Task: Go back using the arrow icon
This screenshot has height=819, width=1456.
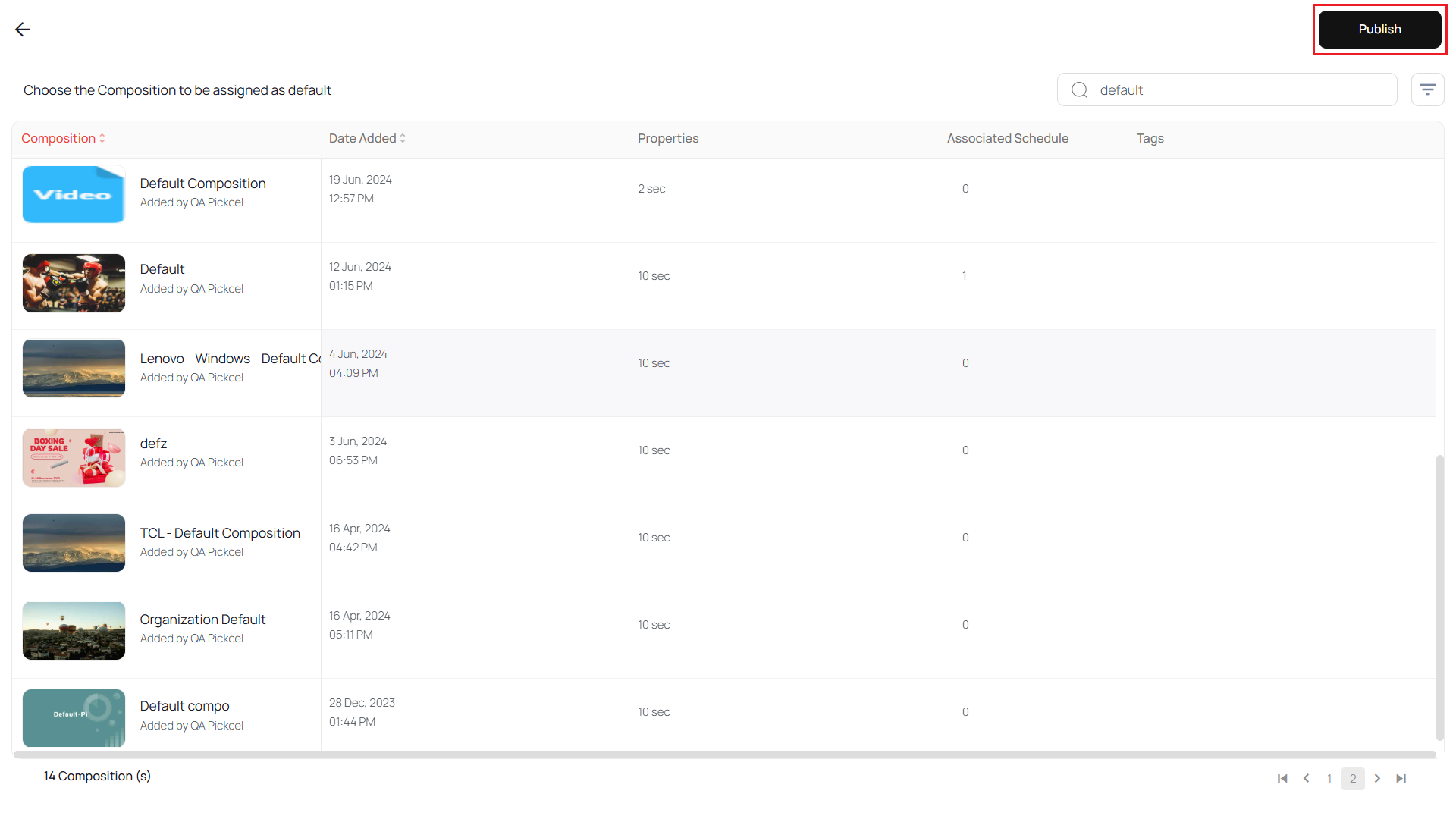Action: (x=23, y=29)
